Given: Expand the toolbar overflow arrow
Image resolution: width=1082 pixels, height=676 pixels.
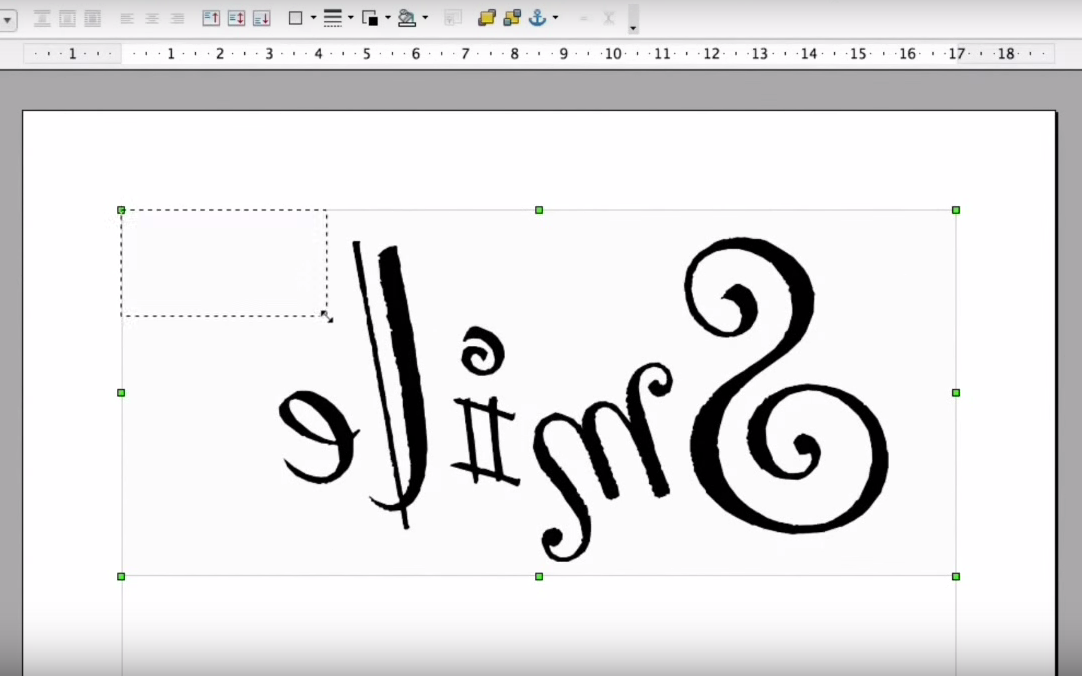Looking at the screenshot, I should pos(631,27).
